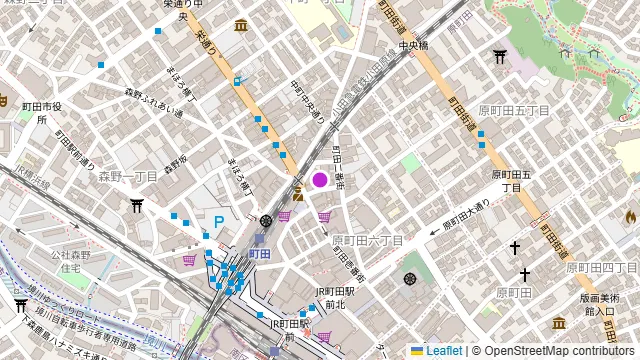Click the purple circle marker on the map

click(320, 180)
